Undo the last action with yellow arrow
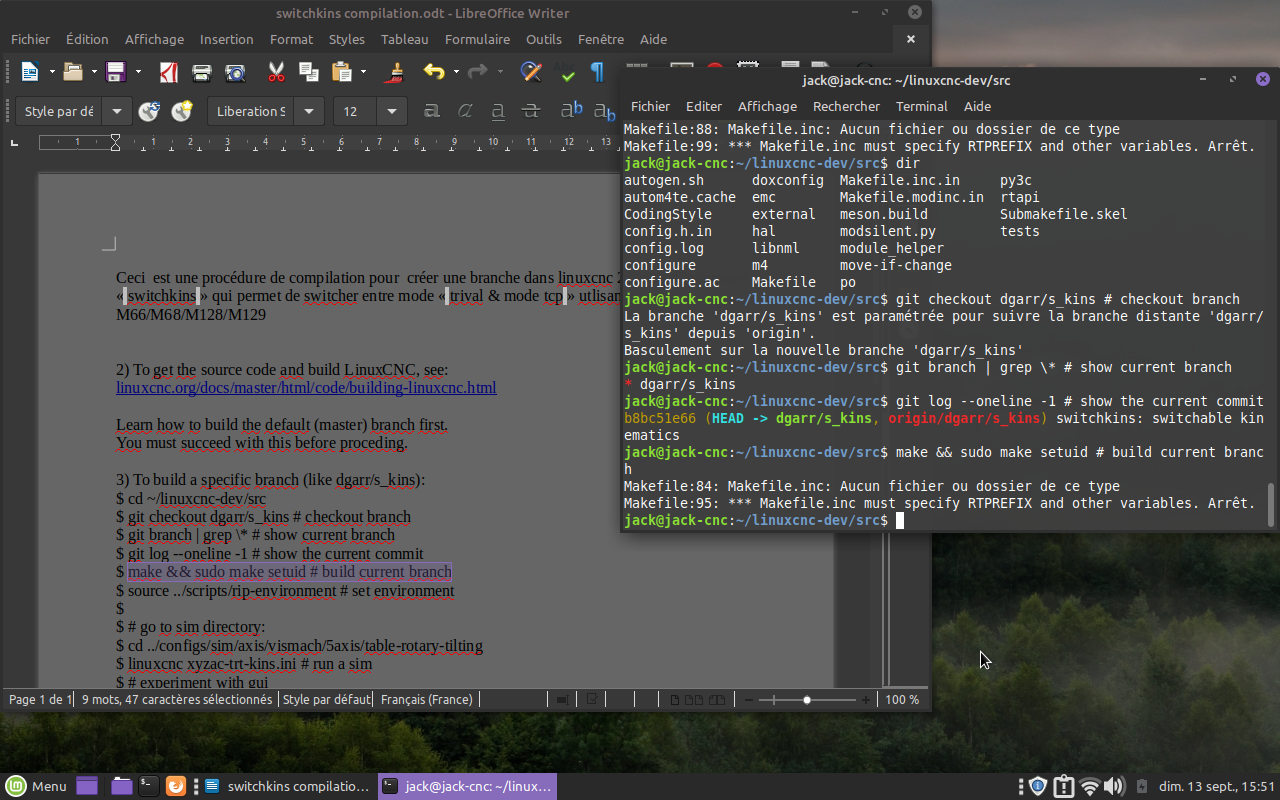 434,72
